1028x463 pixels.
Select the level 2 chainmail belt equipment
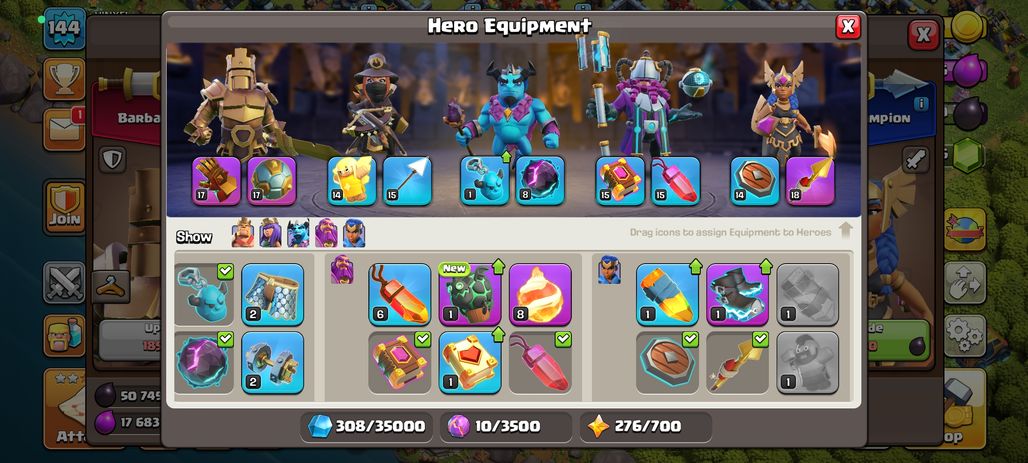click(273, 294)
